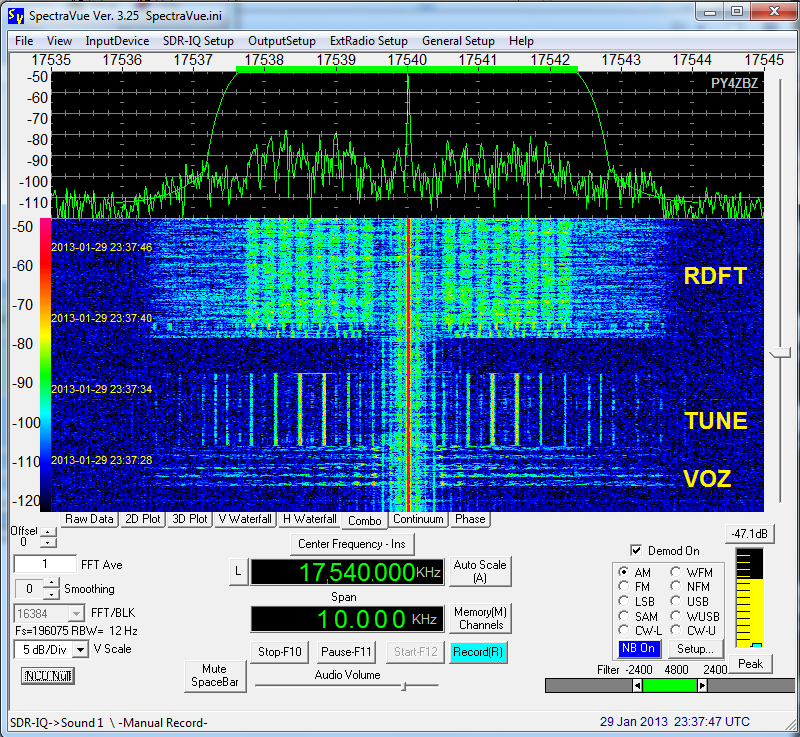This screenshot has width=800, height=737.
Task: Open the SDR-IQ Setup menu
Action: pyautogui.click(x=198, y=41)
